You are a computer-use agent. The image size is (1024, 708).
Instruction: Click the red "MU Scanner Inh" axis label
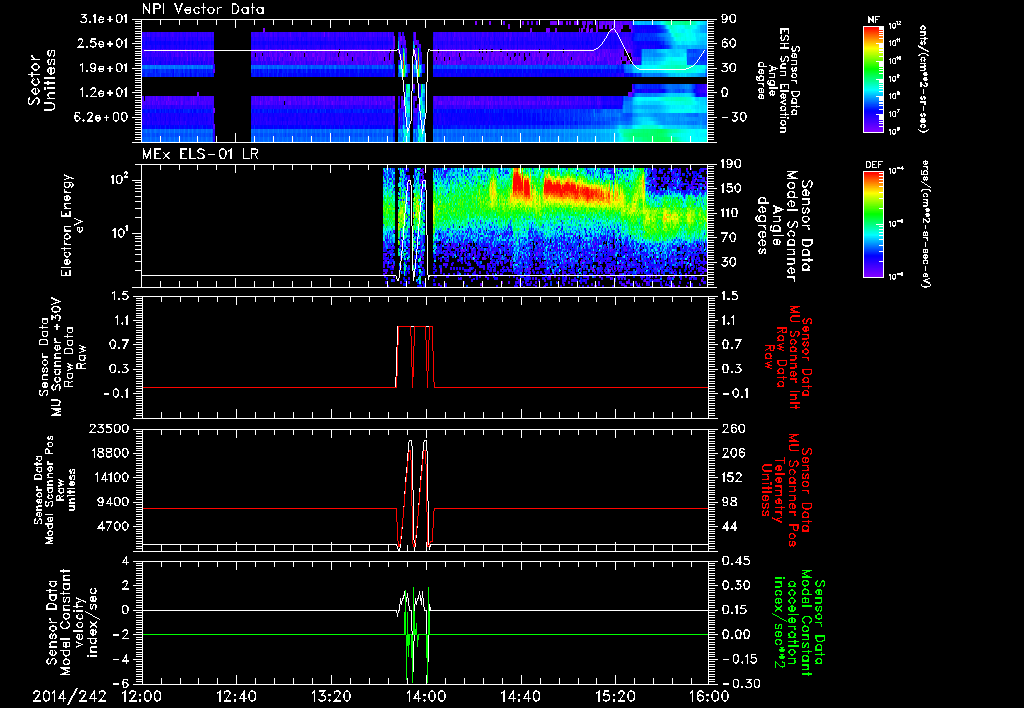click(x=787, y=358)
